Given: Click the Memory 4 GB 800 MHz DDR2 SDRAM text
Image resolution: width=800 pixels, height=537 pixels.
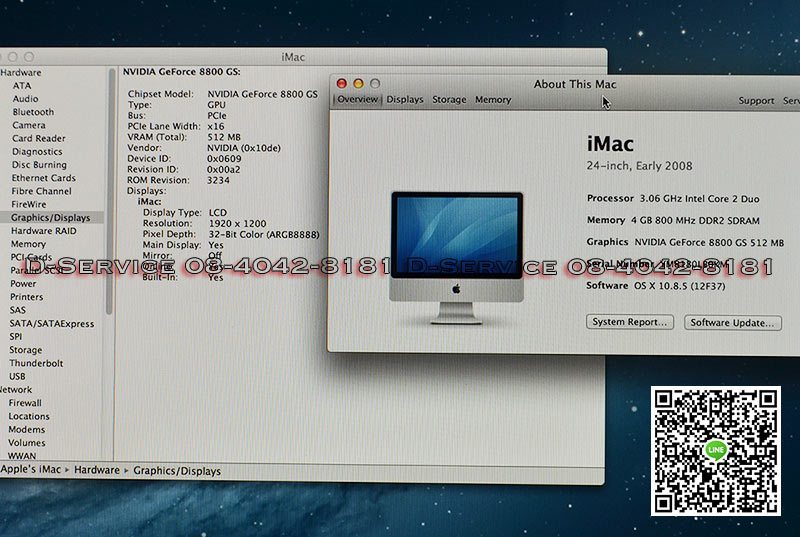Looking at the screenshot, I should click(x=673, y=220).
